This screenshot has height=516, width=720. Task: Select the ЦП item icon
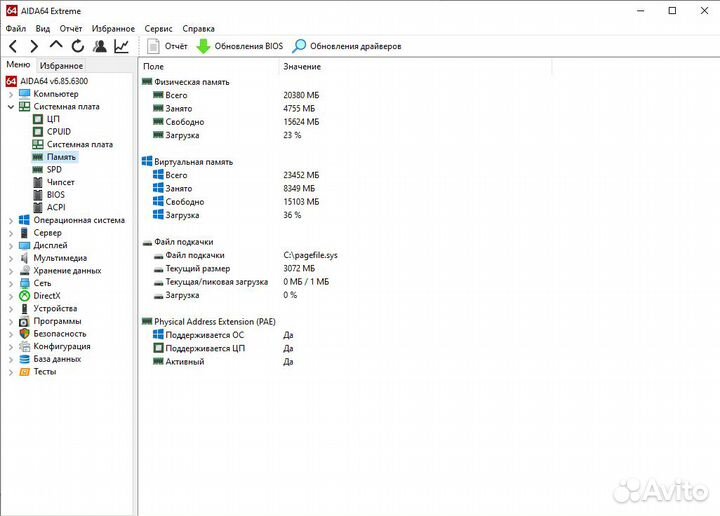tap(38, 119)
